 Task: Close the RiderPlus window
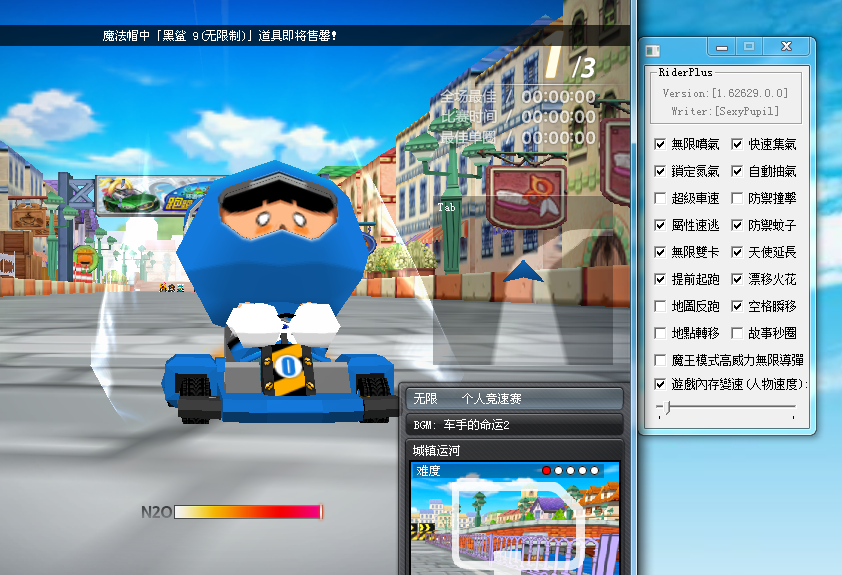click(787, 47)
